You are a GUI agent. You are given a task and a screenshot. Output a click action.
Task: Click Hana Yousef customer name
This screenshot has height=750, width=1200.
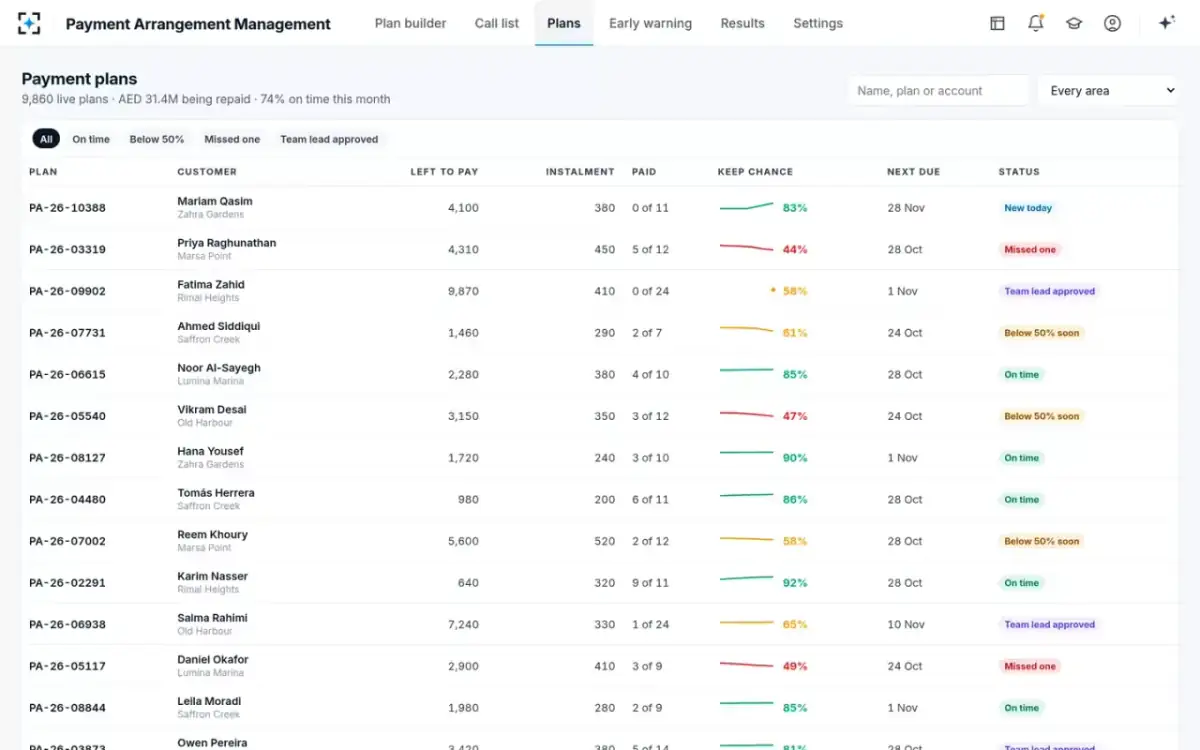pyautogui.click(x=210, y=451)
